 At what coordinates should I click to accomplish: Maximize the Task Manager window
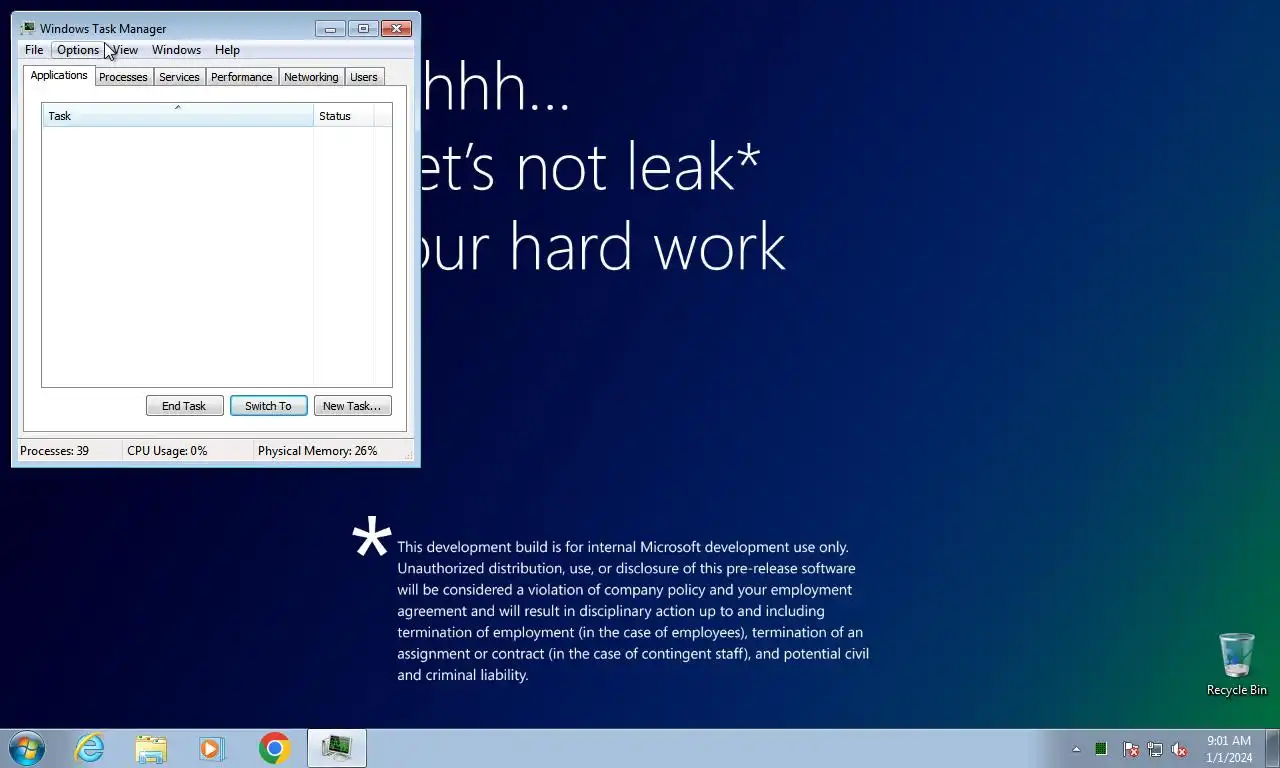tap(363, 28)
